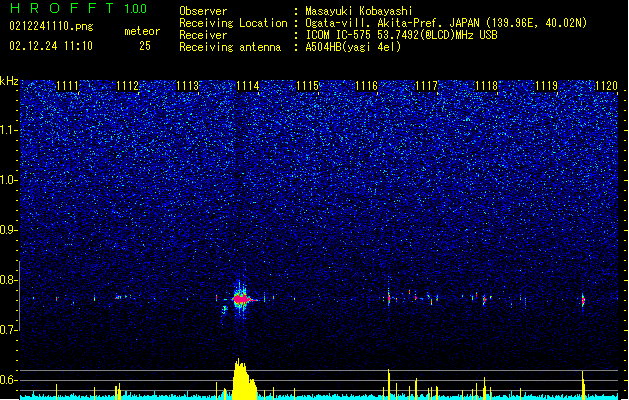Click the large red meteor echo at 1114
The height and width of the screenshot is (400, 629).
point(241,299)
